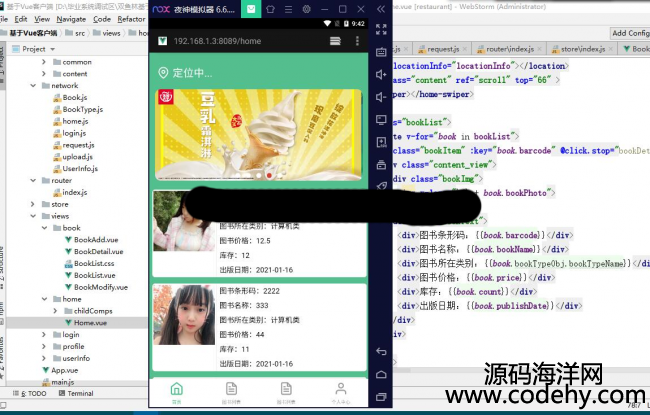The image size is (650, 415).
Task: Tap the location pin icon
Action: [163, 73]
